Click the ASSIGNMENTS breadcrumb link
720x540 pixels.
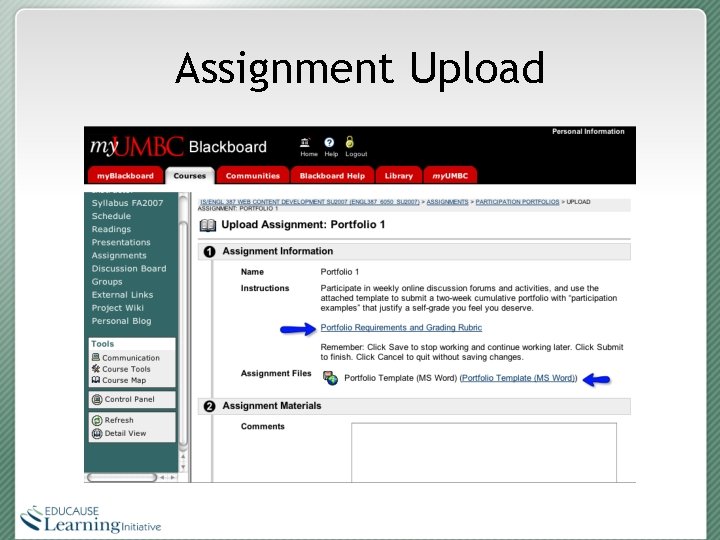click(x=447, y=202)
